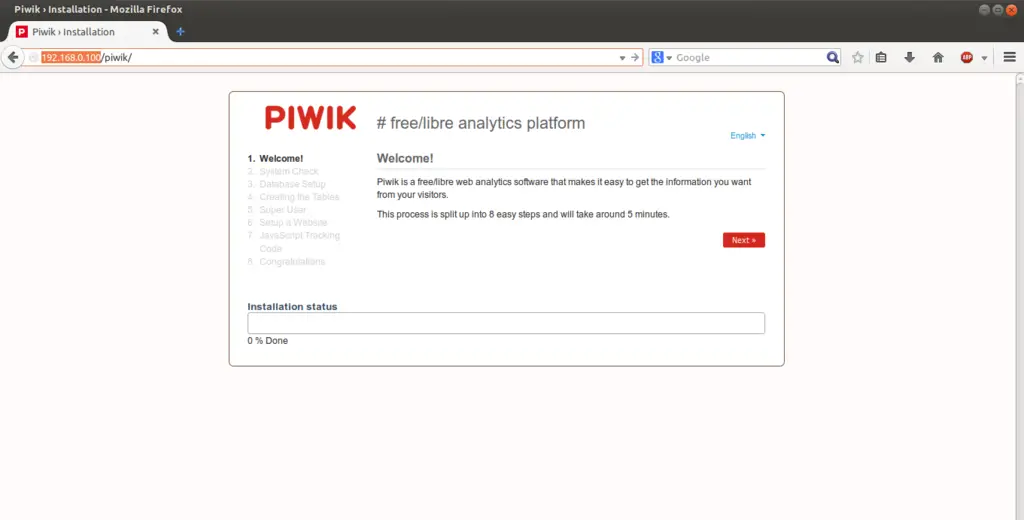The width and height of the screenshot is (1024, 520).
Task: Open a new tab with the plus icon
Action: (x=180, y=31)
